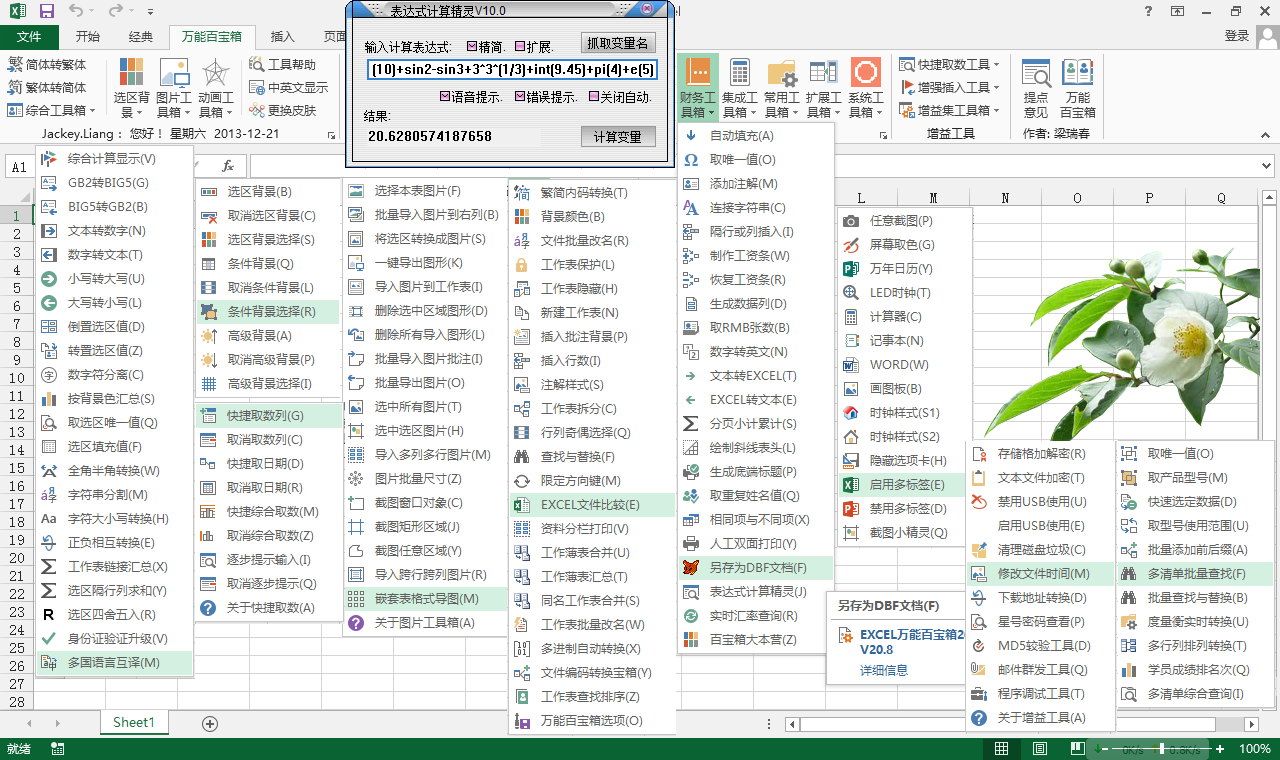Choose 屏幕取色 color picker entry
This screenshot has height=760, width=1280.
(x=905, y=244)
